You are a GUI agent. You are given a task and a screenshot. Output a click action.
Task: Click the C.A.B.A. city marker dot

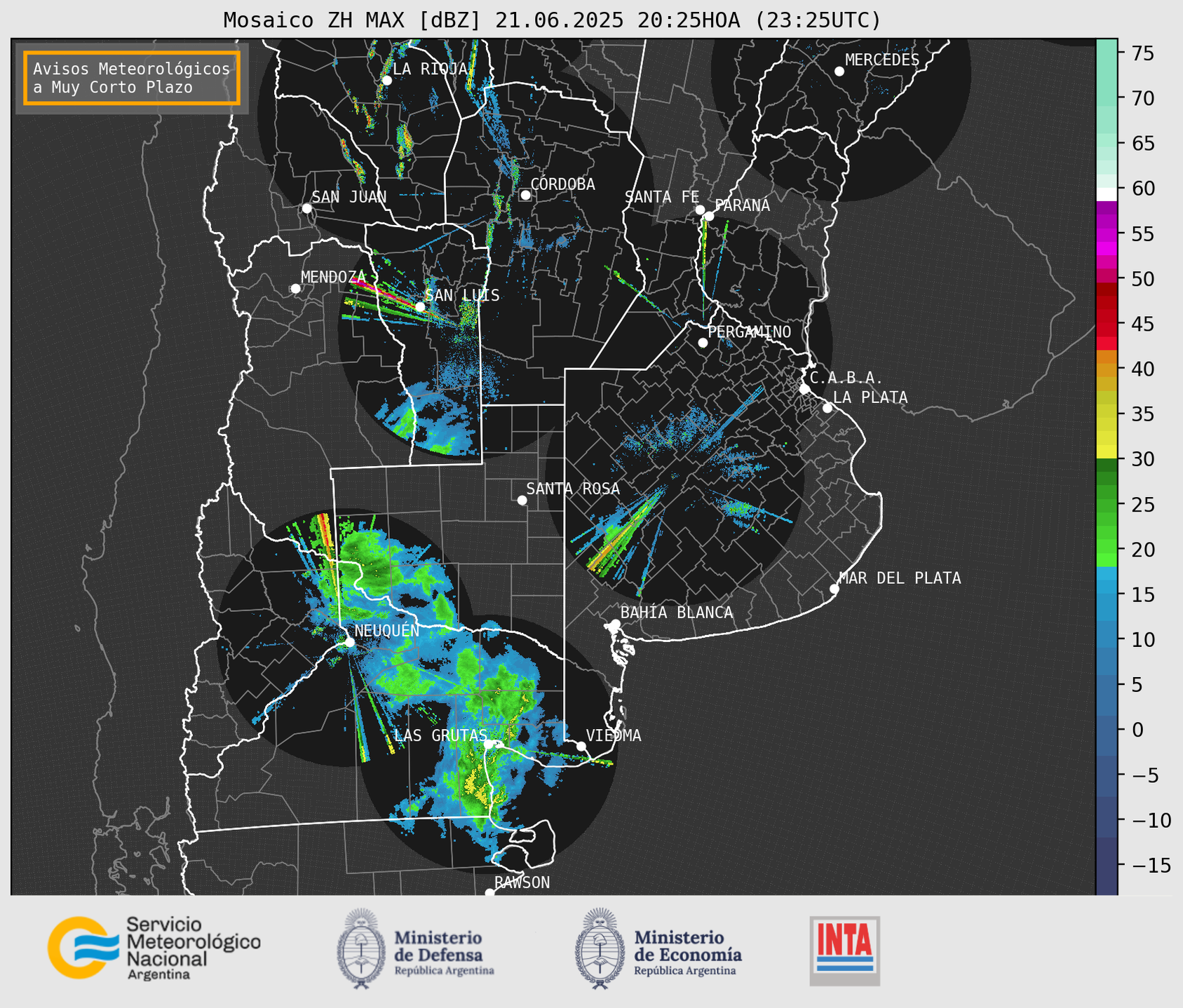click(804, 389)
